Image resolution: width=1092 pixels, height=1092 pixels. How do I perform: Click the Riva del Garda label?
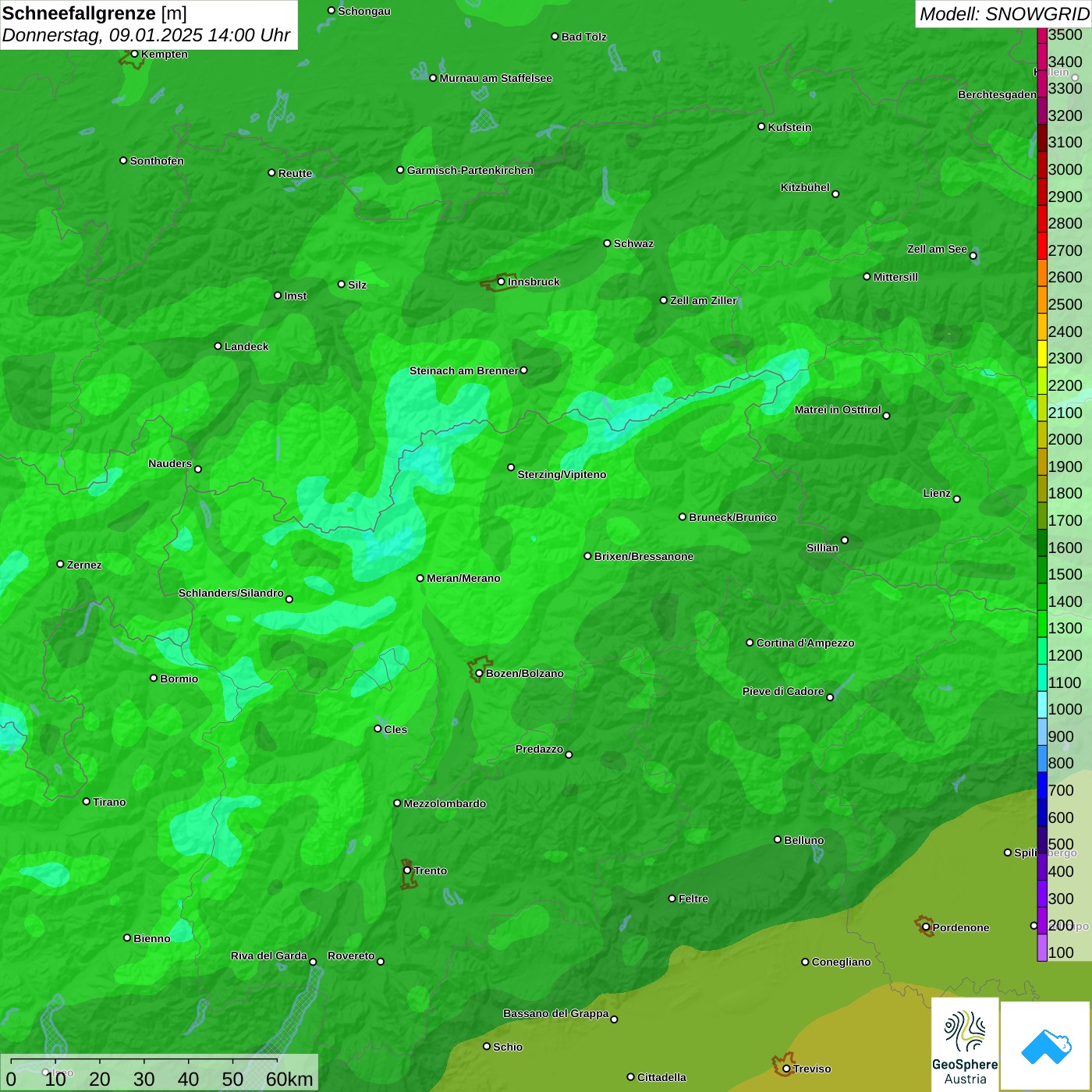click(x=269, y=955)
